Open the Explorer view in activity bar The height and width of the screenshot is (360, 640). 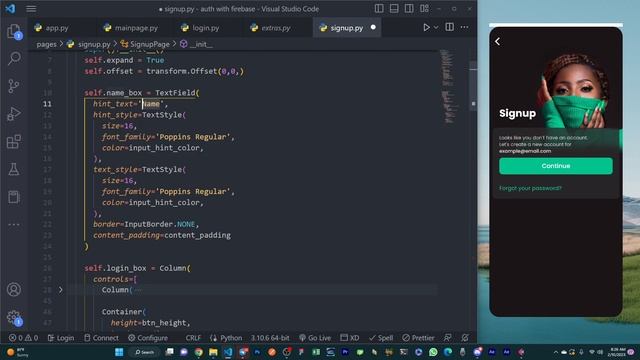tap(14, 31)
